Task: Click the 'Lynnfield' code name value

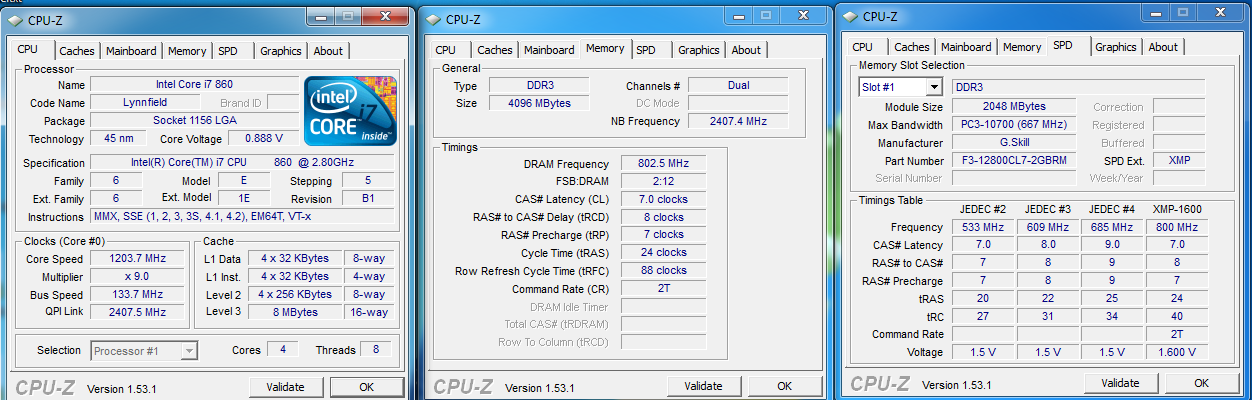Action: [x=143, y=103]
